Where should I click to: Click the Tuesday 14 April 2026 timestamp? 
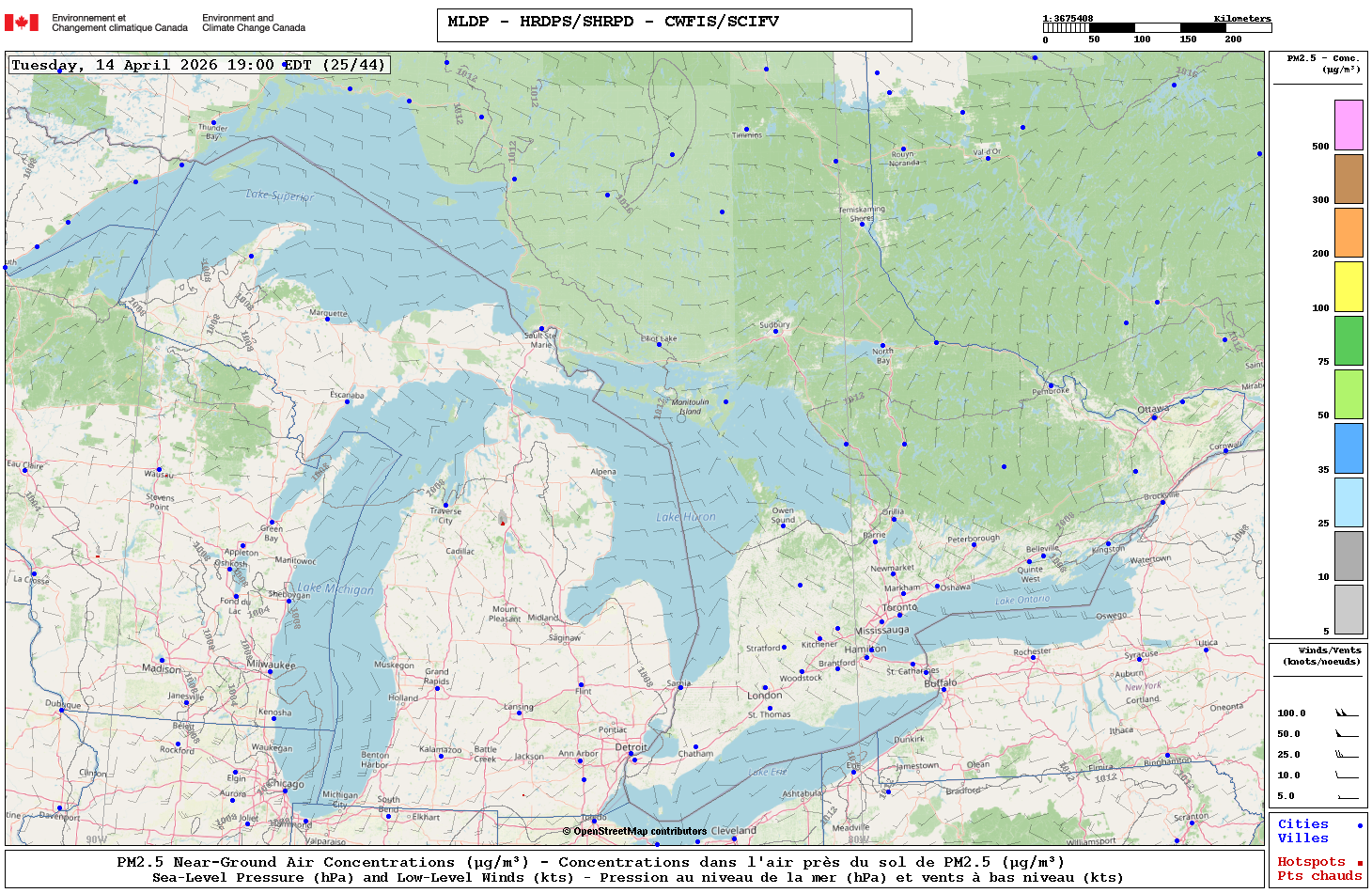point(198,65)
